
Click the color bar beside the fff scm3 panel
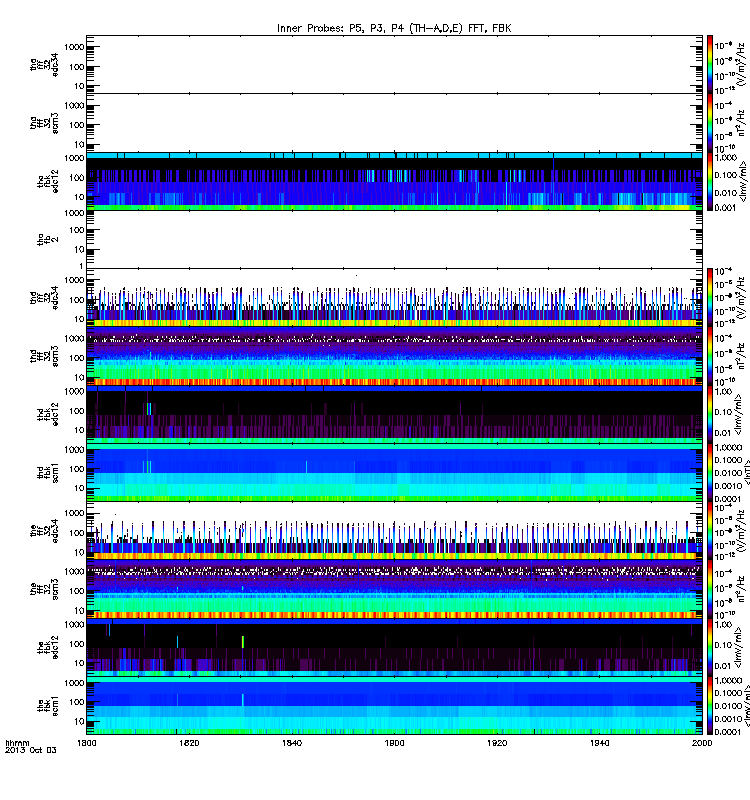tap(710, 589)
